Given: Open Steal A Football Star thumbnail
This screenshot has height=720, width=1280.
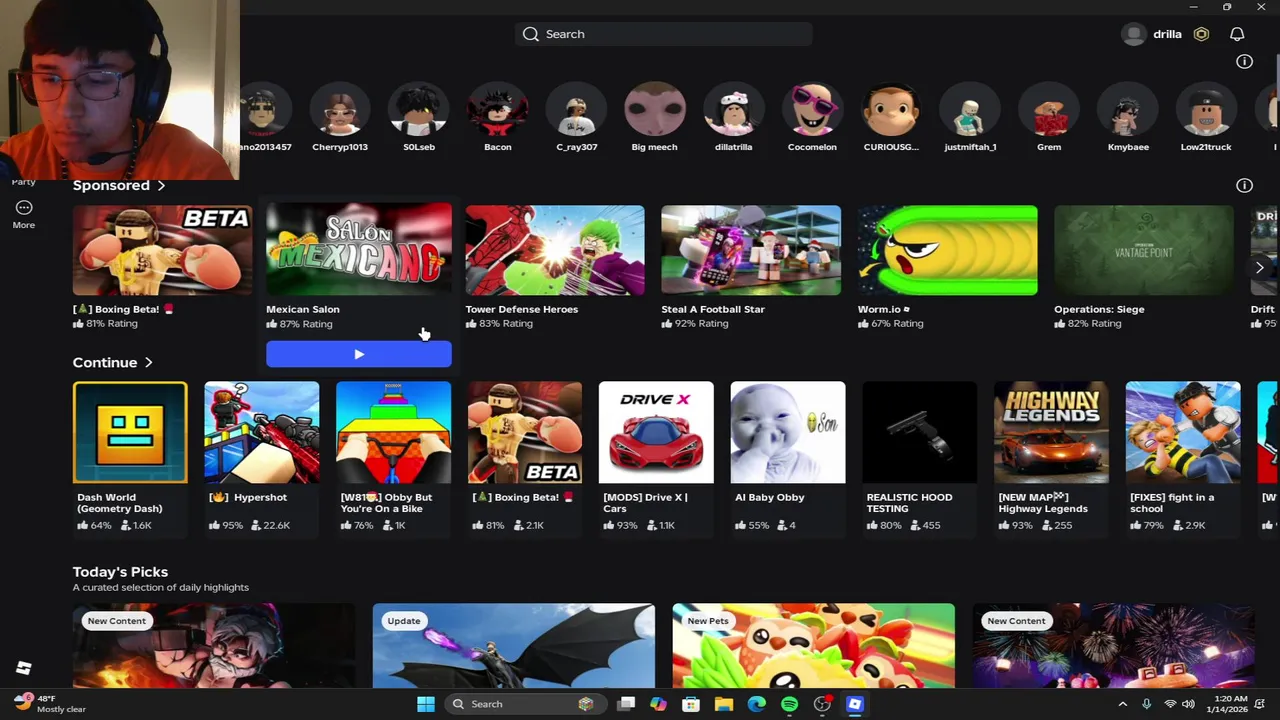Looking at the screenshot, I should tap(751, 250).
